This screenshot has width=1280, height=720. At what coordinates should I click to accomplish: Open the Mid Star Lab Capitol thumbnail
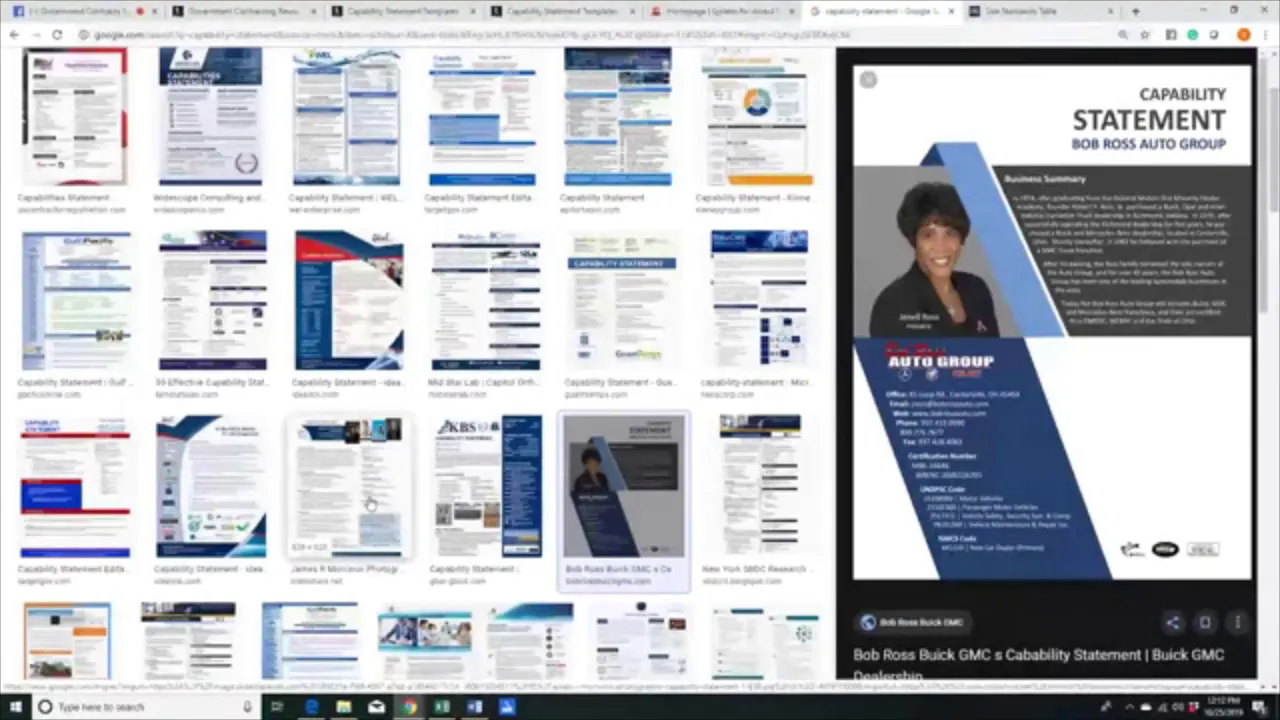(x=486, y=301)
